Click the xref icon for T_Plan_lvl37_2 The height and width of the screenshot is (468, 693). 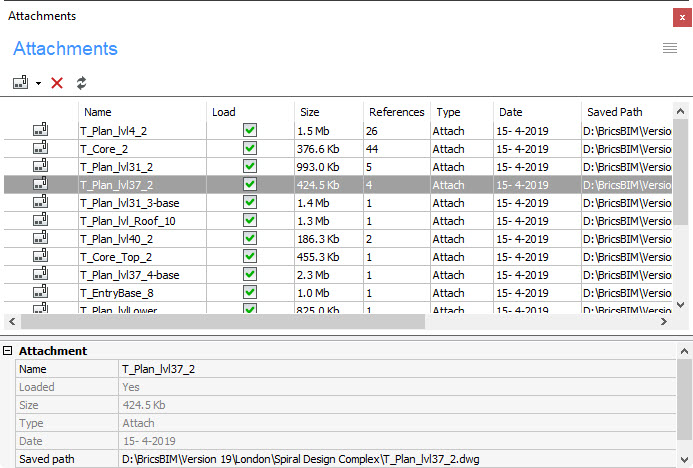(41, 184)
